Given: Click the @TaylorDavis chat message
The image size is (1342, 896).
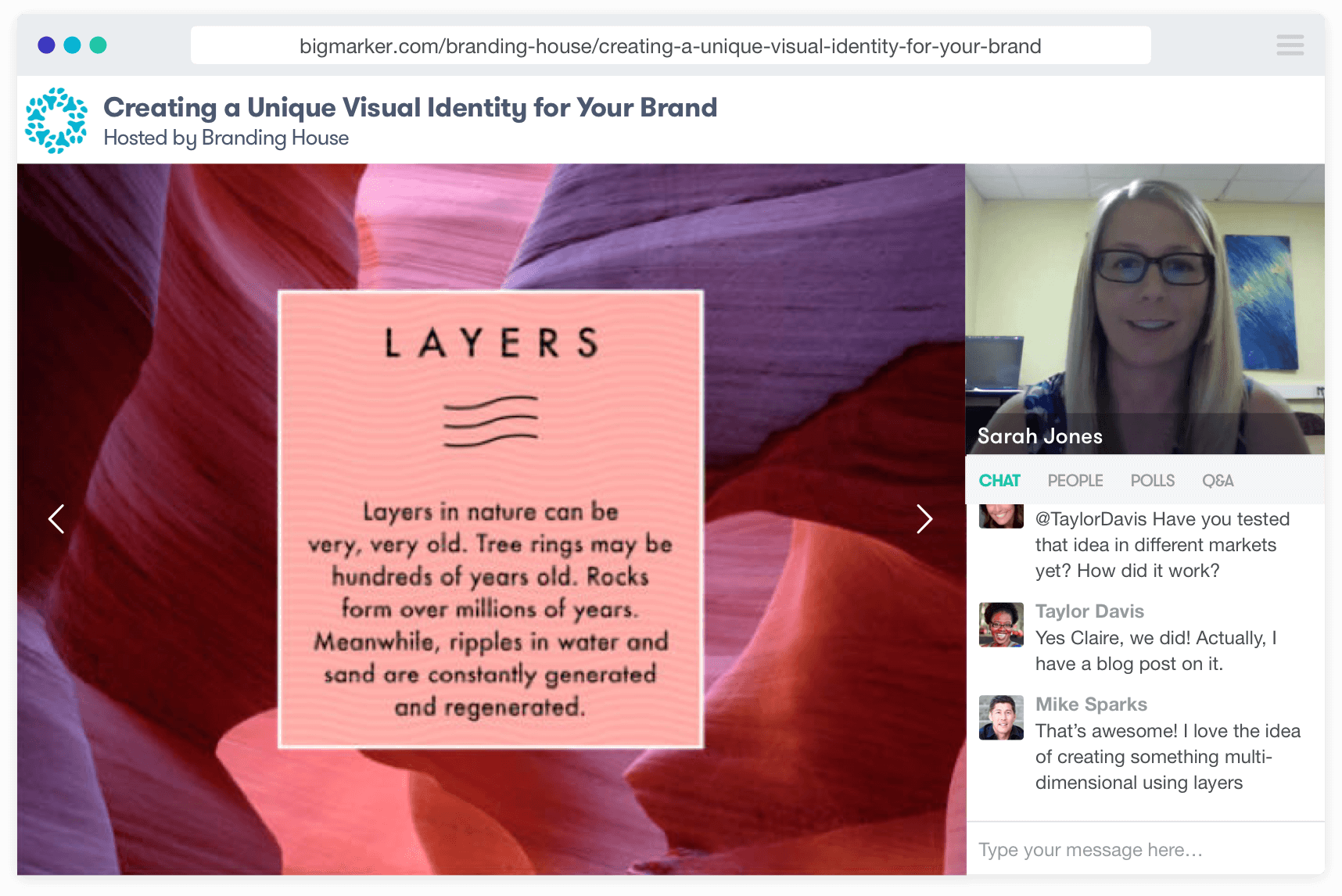Looking at the screenshot, I should (1161, 545).
